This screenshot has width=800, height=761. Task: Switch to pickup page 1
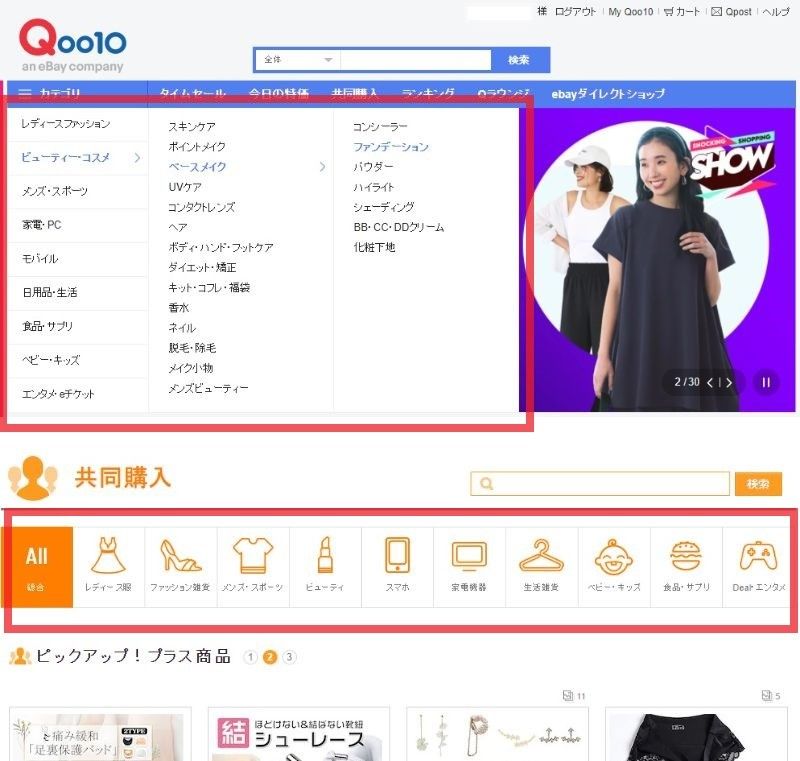tap(250, 657)
